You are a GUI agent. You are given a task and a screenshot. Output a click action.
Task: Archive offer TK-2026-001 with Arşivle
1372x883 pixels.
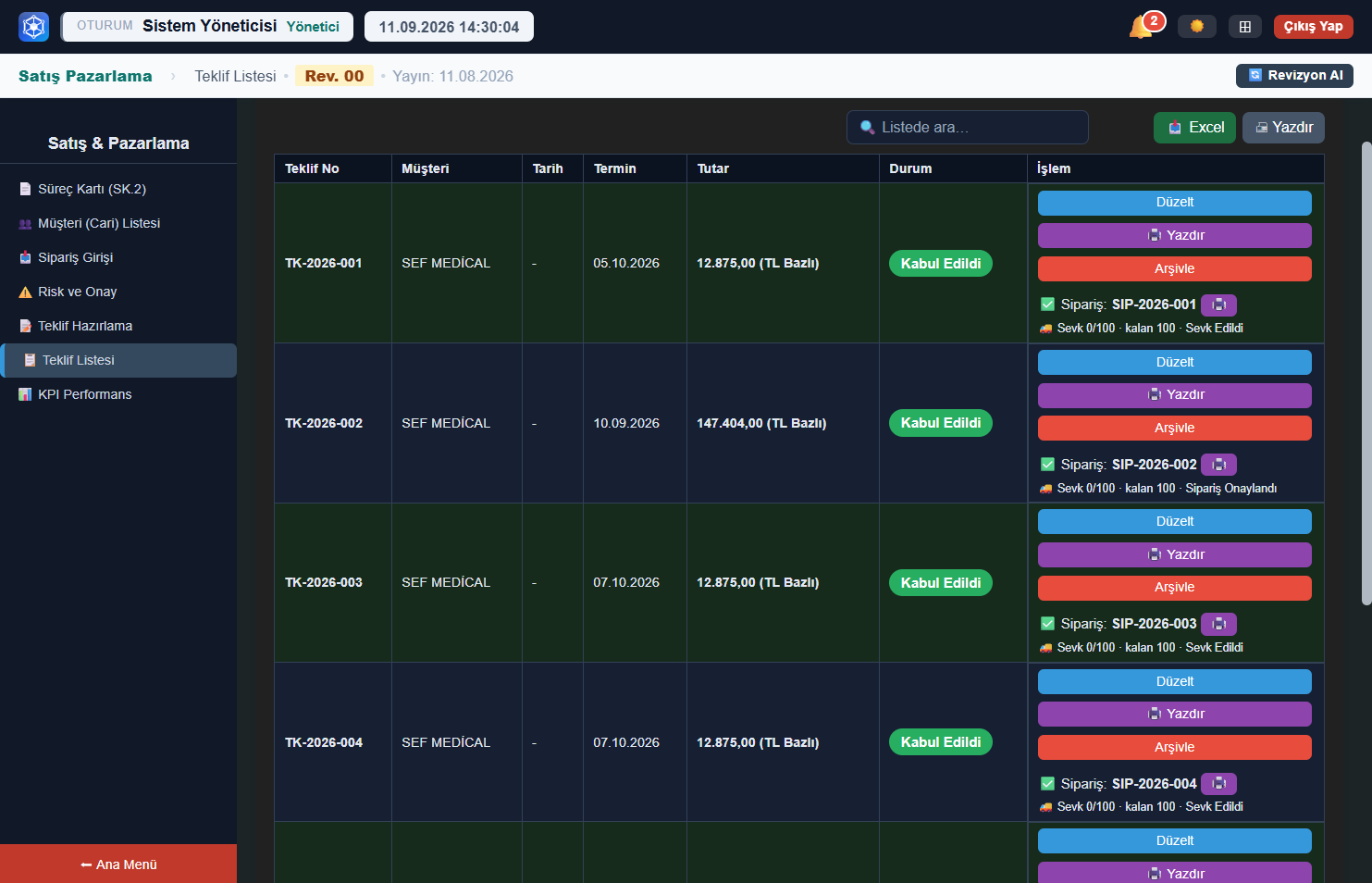pyautogui.click(x=1175, y=268)
